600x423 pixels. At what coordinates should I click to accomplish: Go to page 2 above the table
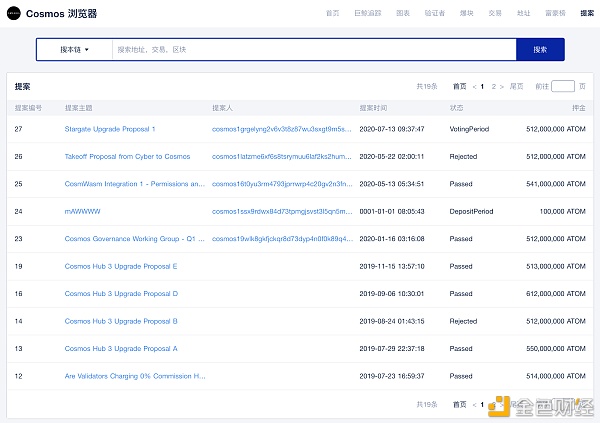pyautogui.click(x=494, y=87)
